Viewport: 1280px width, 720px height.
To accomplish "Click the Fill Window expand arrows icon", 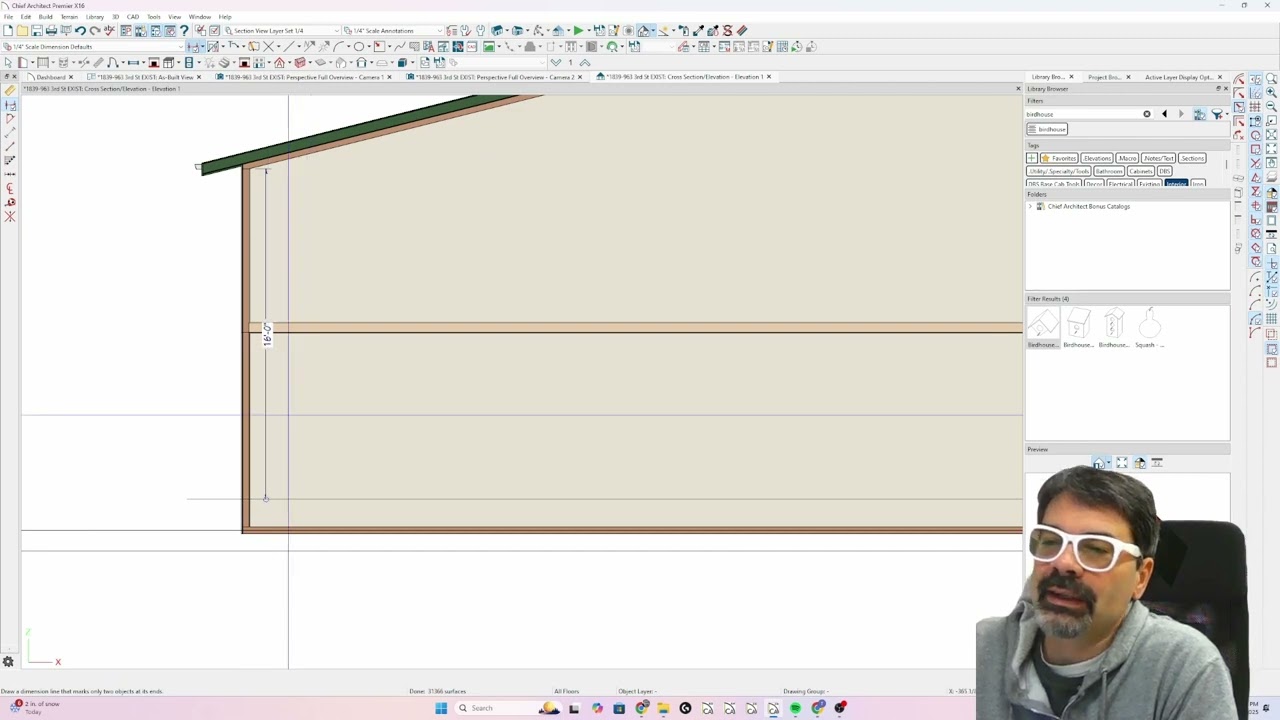I will point(1272,148).
